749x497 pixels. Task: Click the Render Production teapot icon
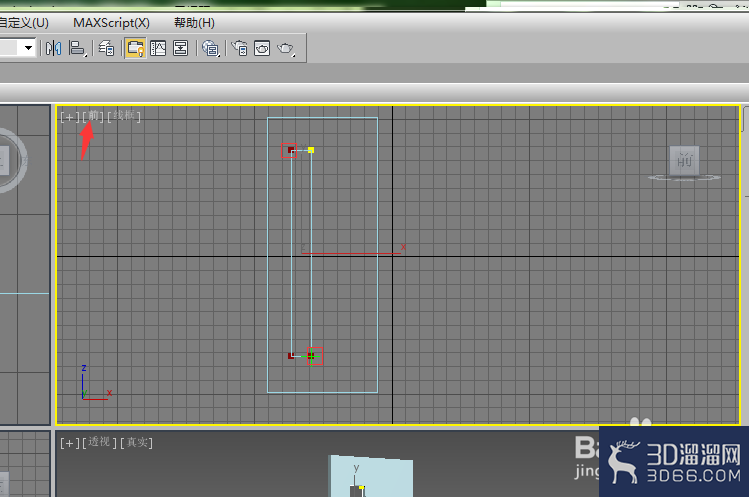point(286,48)
